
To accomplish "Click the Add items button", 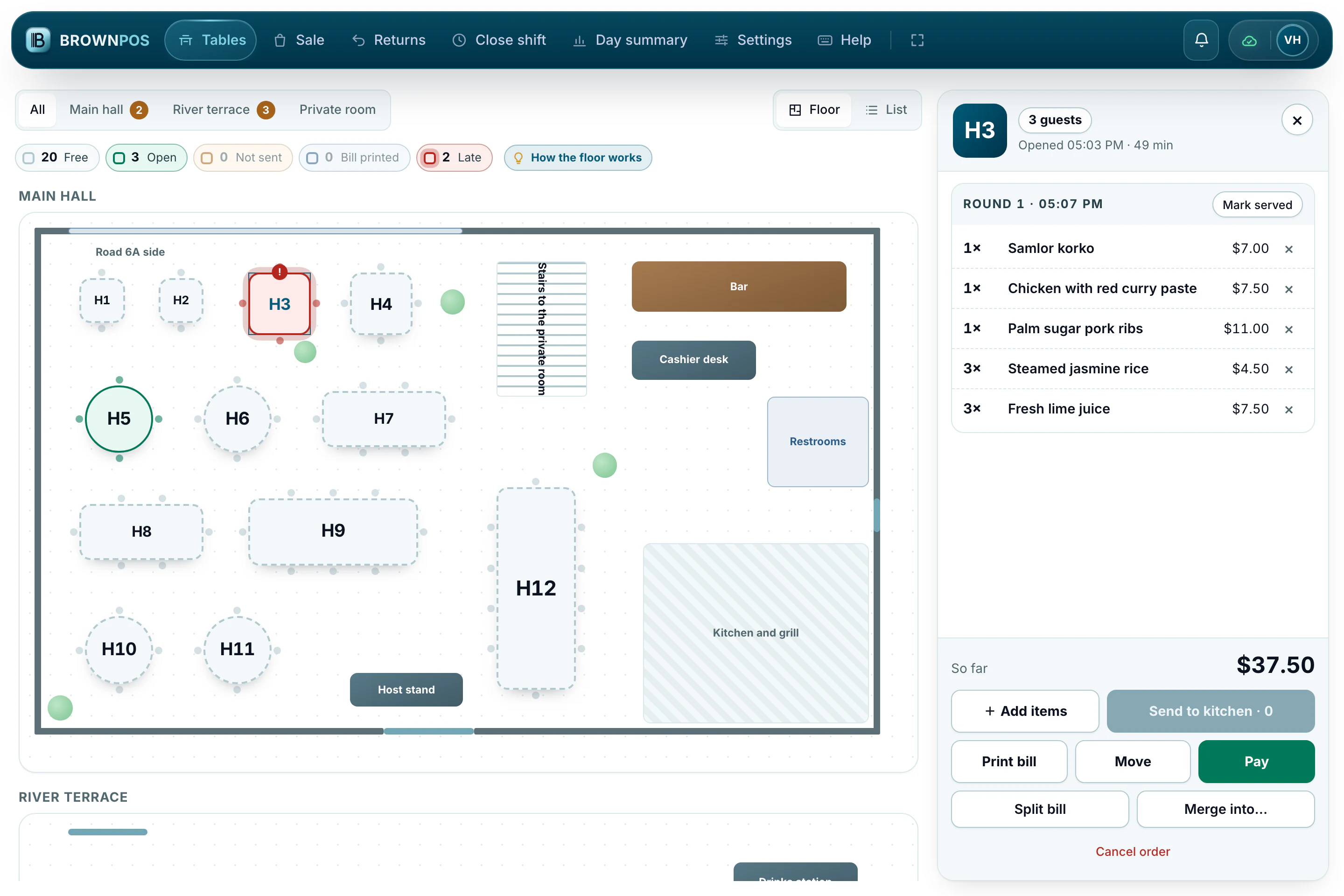I will pyautogui.click(x=1025, y=711).
